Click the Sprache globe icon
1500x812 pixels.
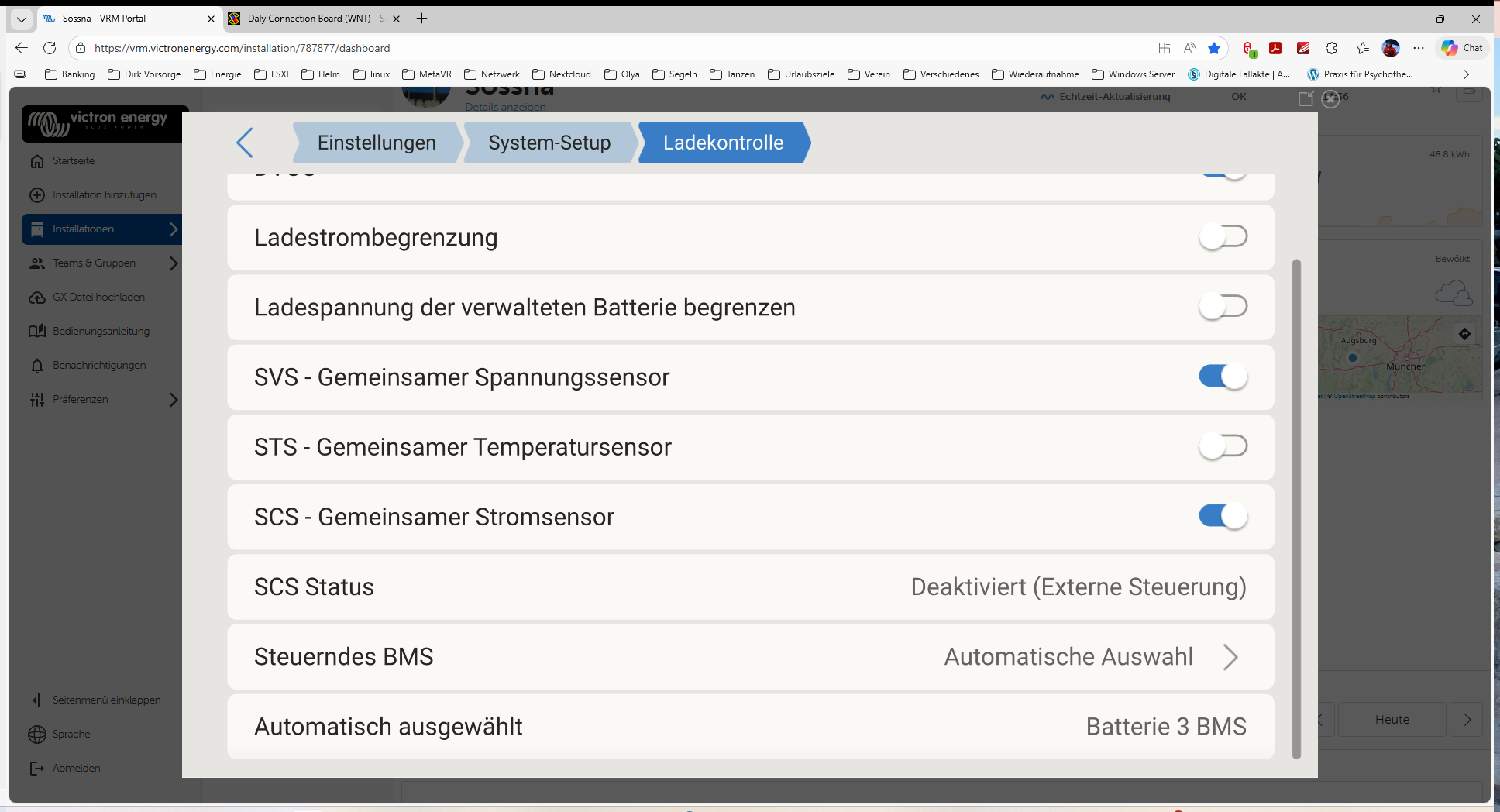37,735
